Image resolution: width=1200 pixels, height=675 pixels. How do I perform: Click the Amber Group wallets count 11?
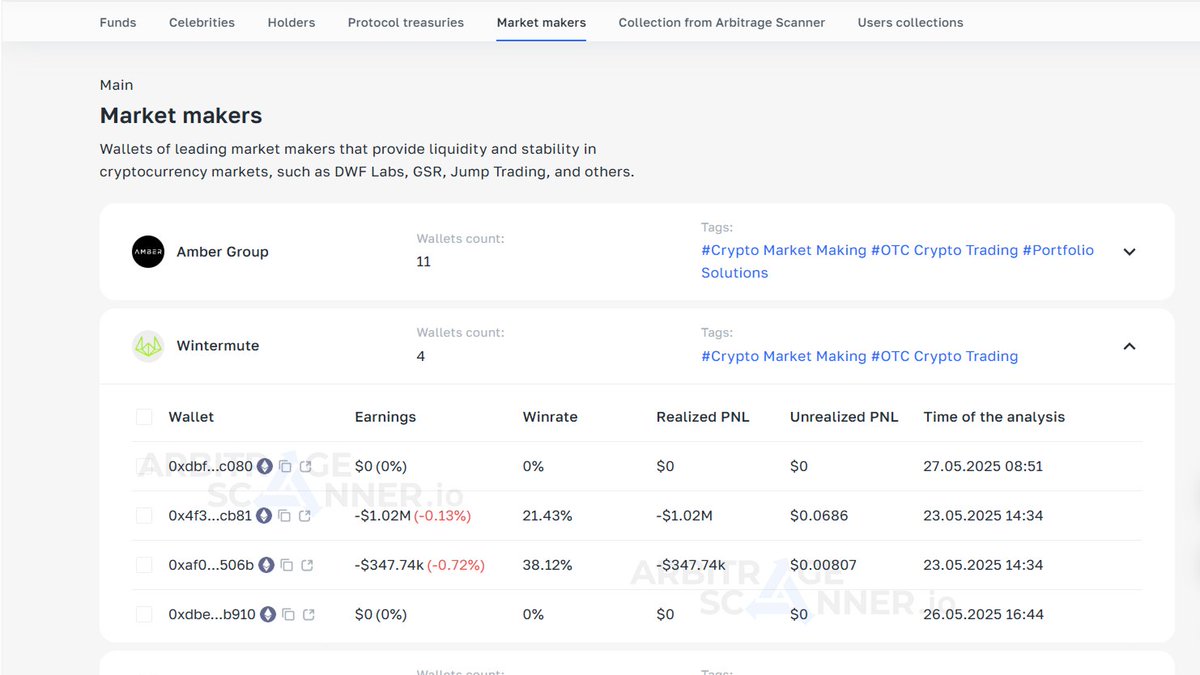point(424,262)
